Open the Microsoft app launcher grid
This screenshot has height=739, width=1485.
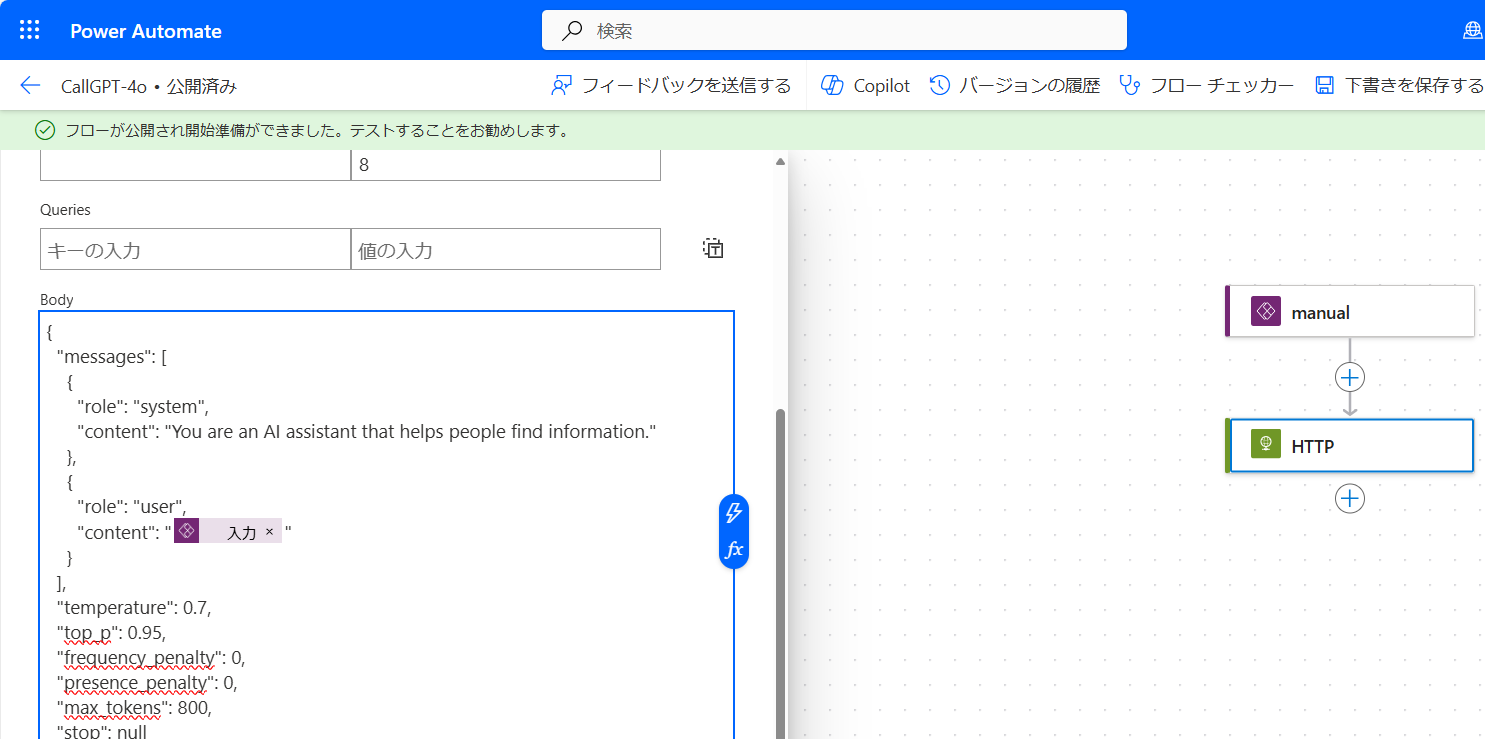tap(28, 29)
